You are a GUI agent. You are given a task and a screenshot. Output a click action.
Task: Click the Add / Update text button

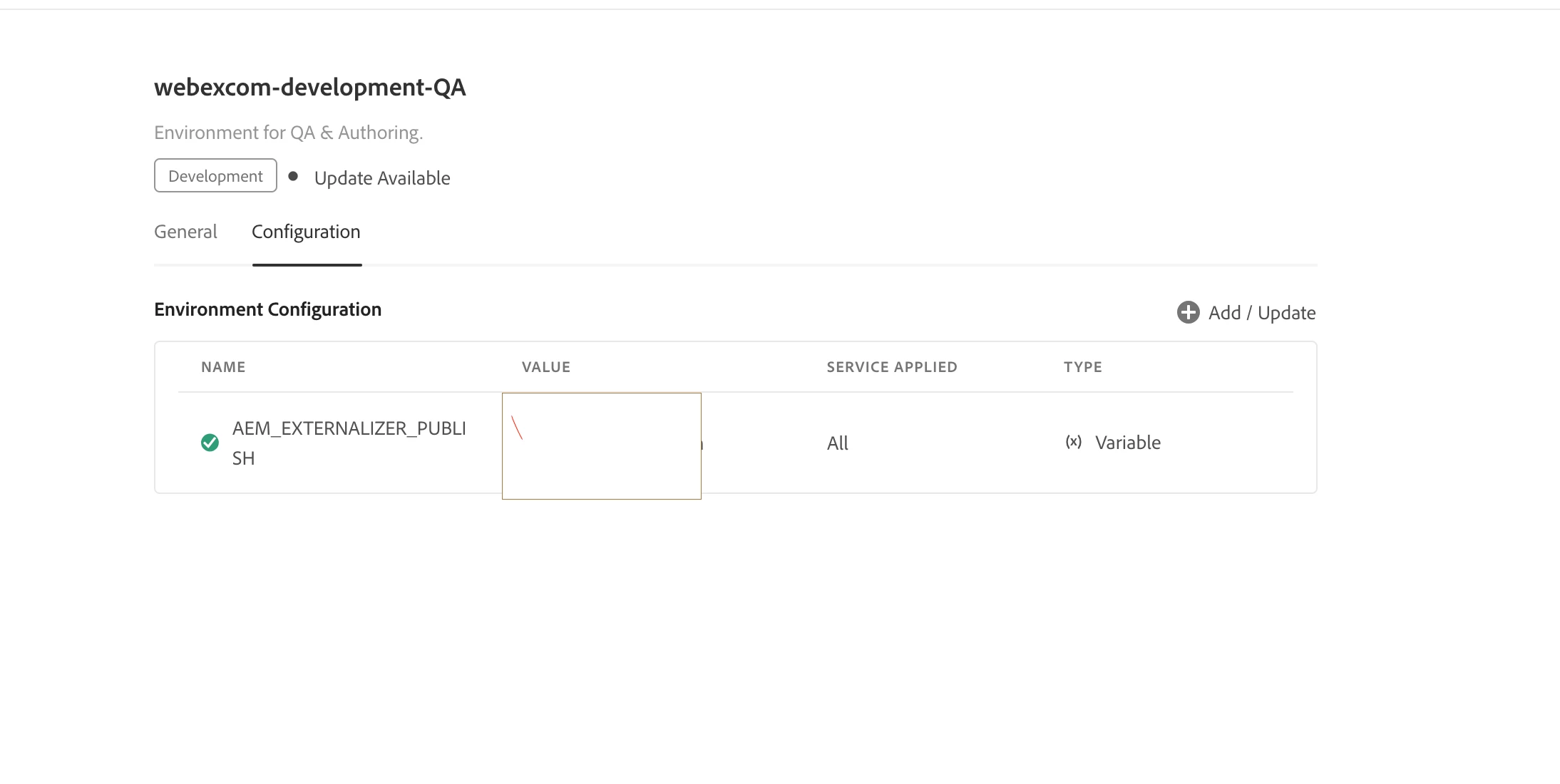click(1261, 313)
